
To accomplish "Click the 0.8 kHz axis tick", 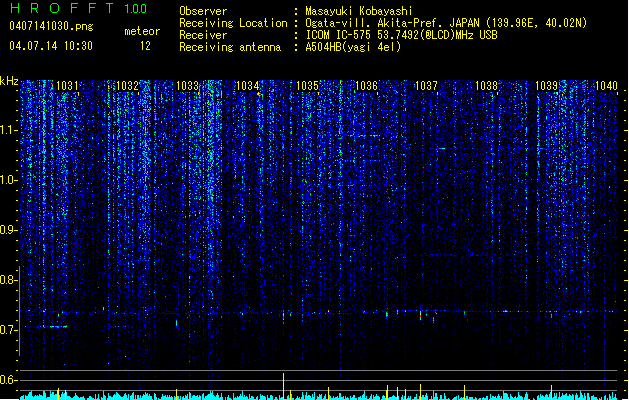I will tap(9, 280).
